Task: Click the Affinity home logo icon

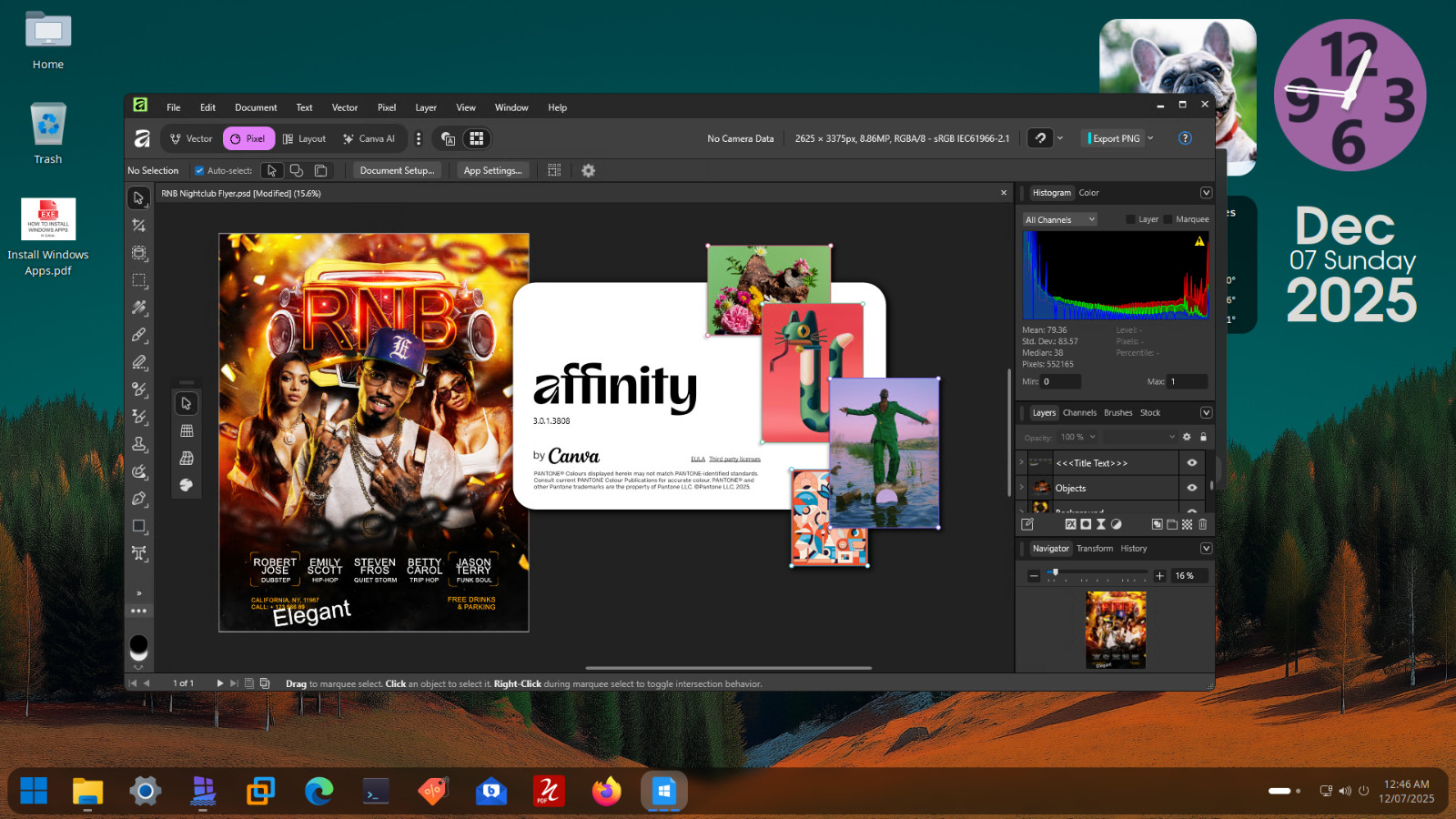Action: pos(142,138)
